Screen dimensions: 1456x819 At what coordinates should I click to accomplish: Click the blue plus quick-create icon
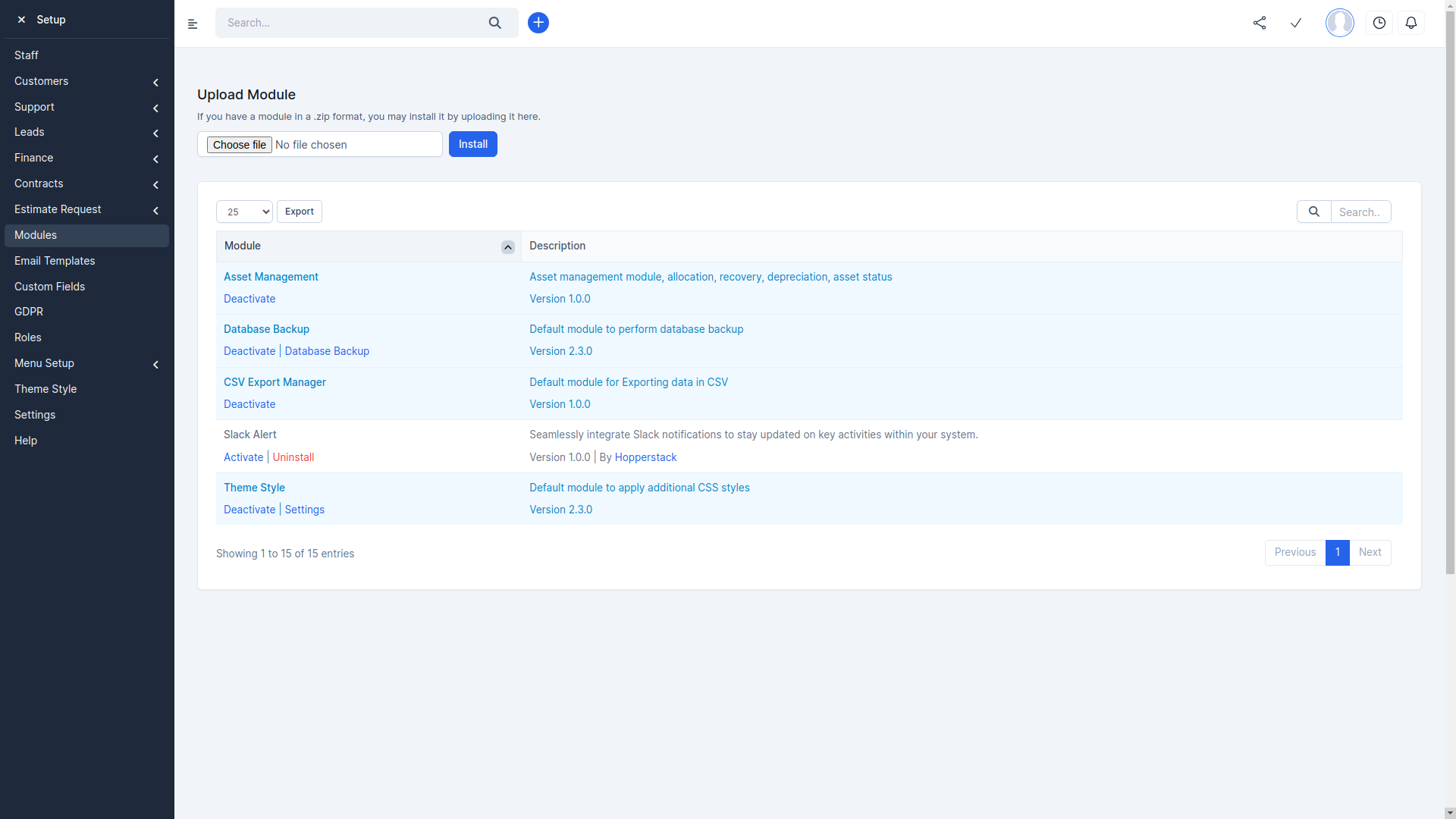[538, 23]
